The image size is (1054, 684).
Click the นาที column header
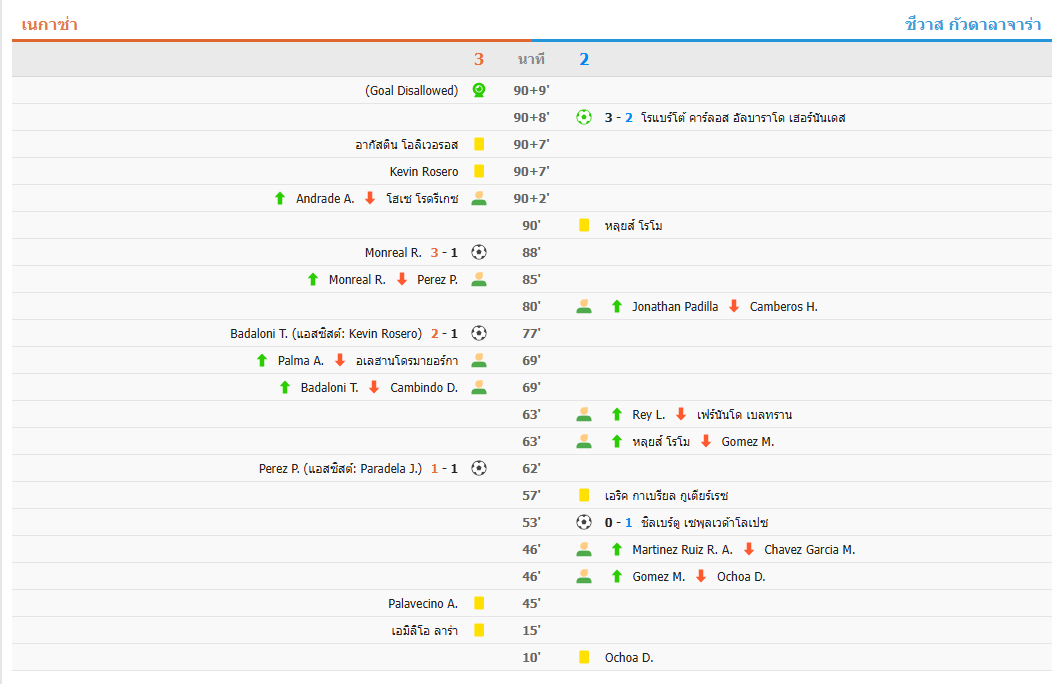pyautogui.click(x=531, y=59)
